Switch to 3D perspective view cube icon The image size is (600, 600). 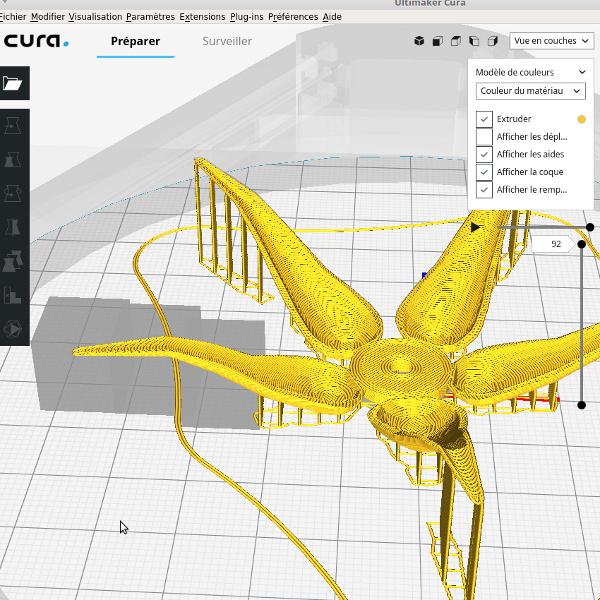[x=419, y=41]
